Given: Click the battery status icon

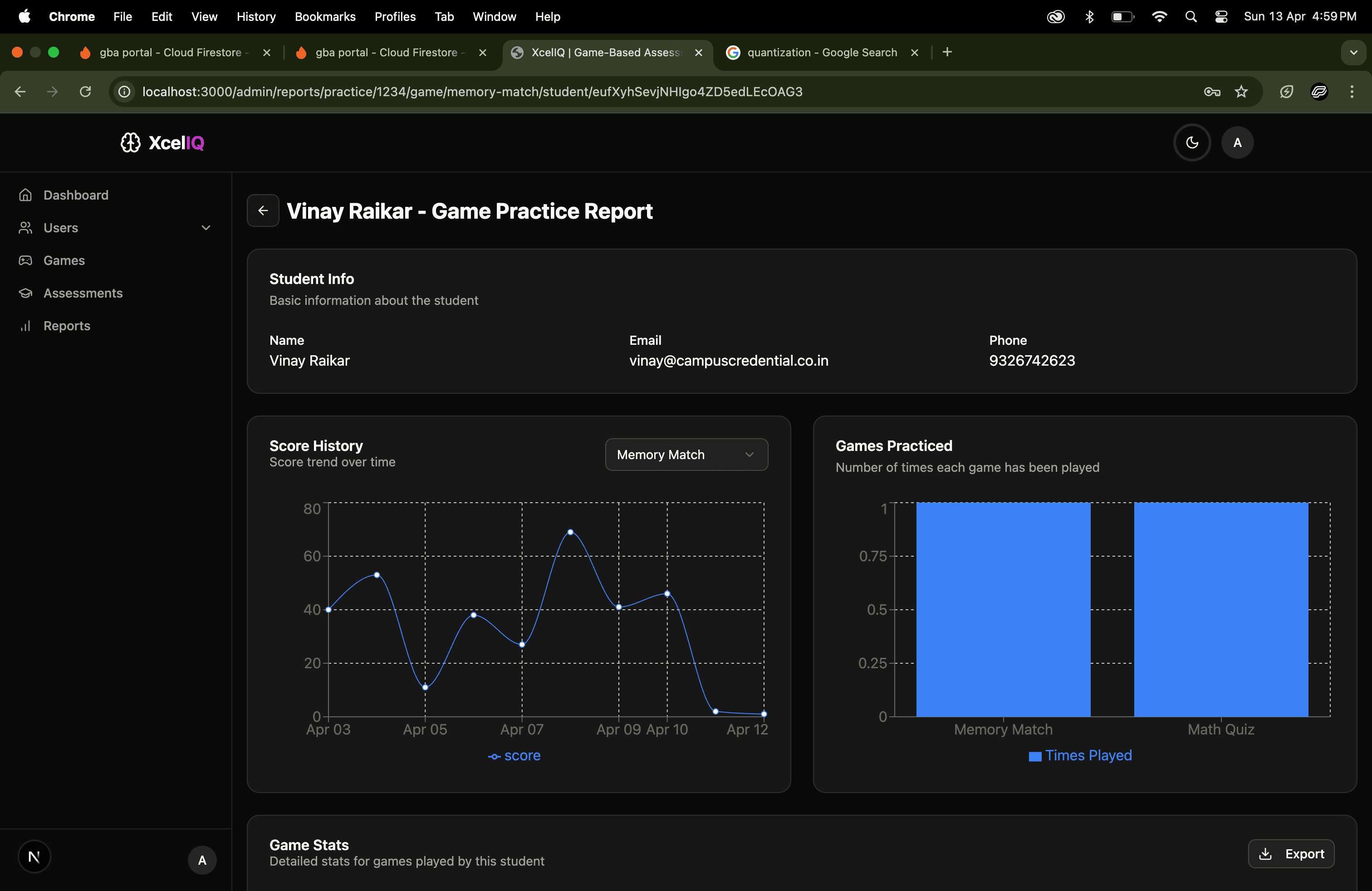Looking at the screenshot, I should click(1122, 17).
